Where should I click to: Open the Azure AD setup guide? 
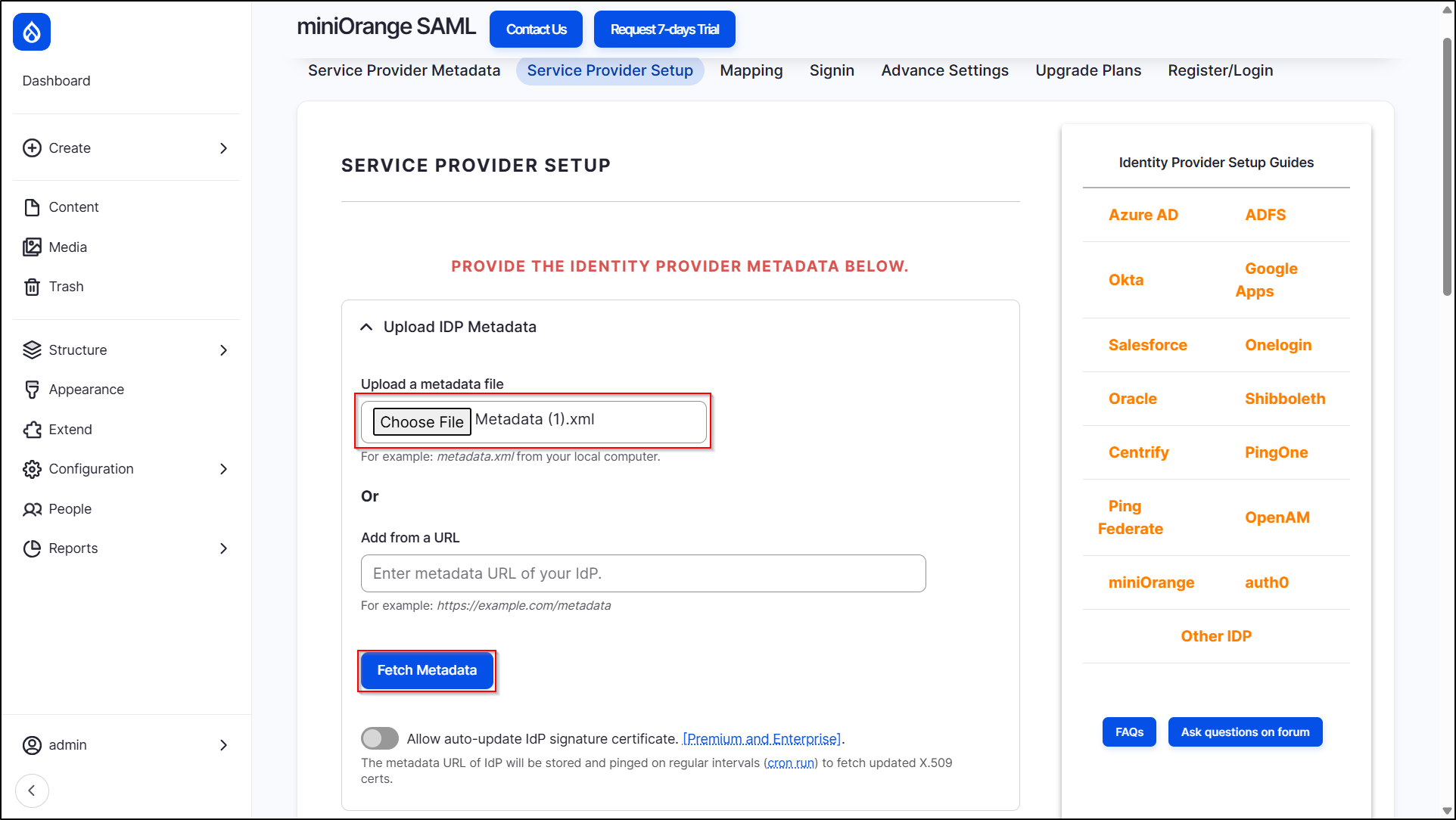(1143, 215)
